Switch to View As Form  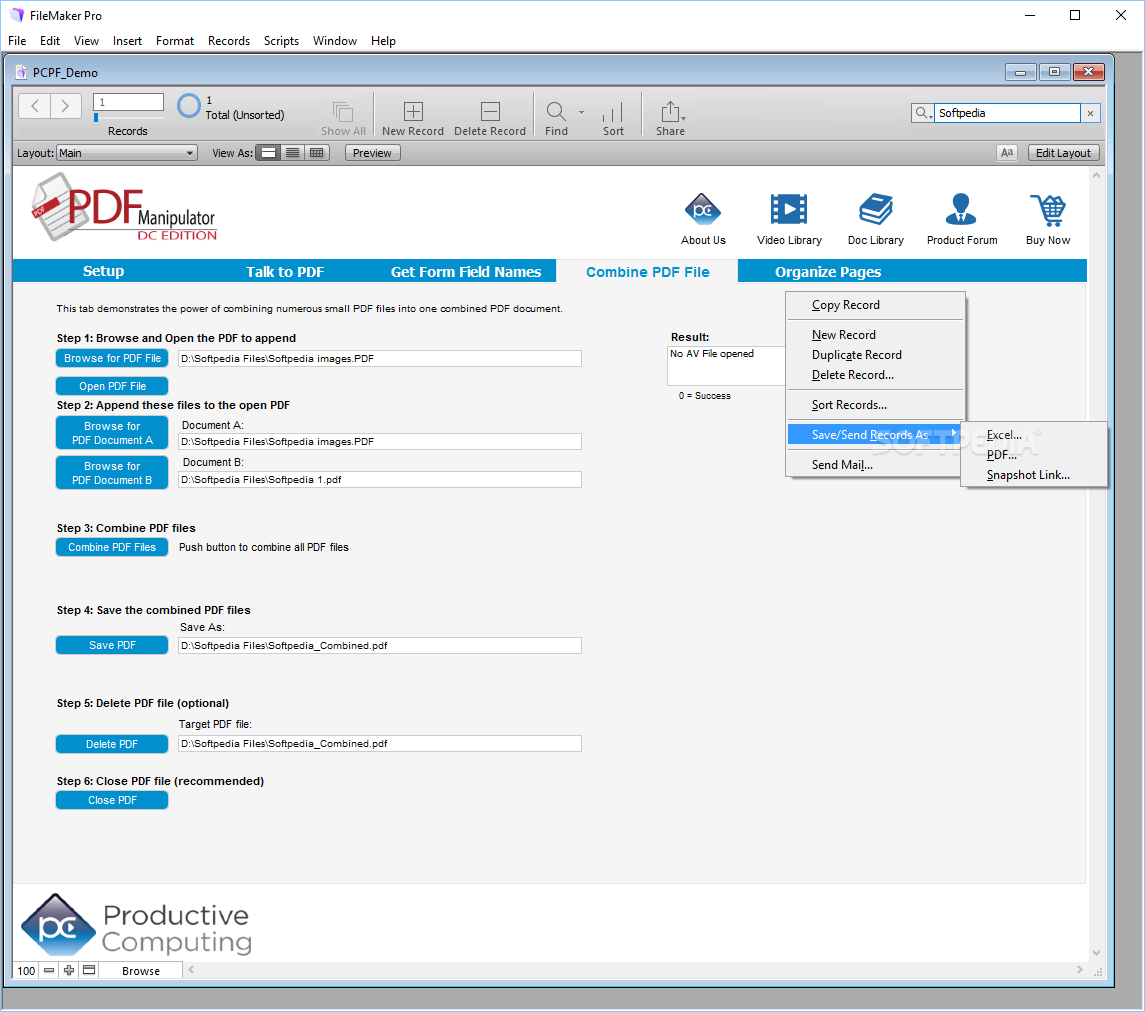269,153
